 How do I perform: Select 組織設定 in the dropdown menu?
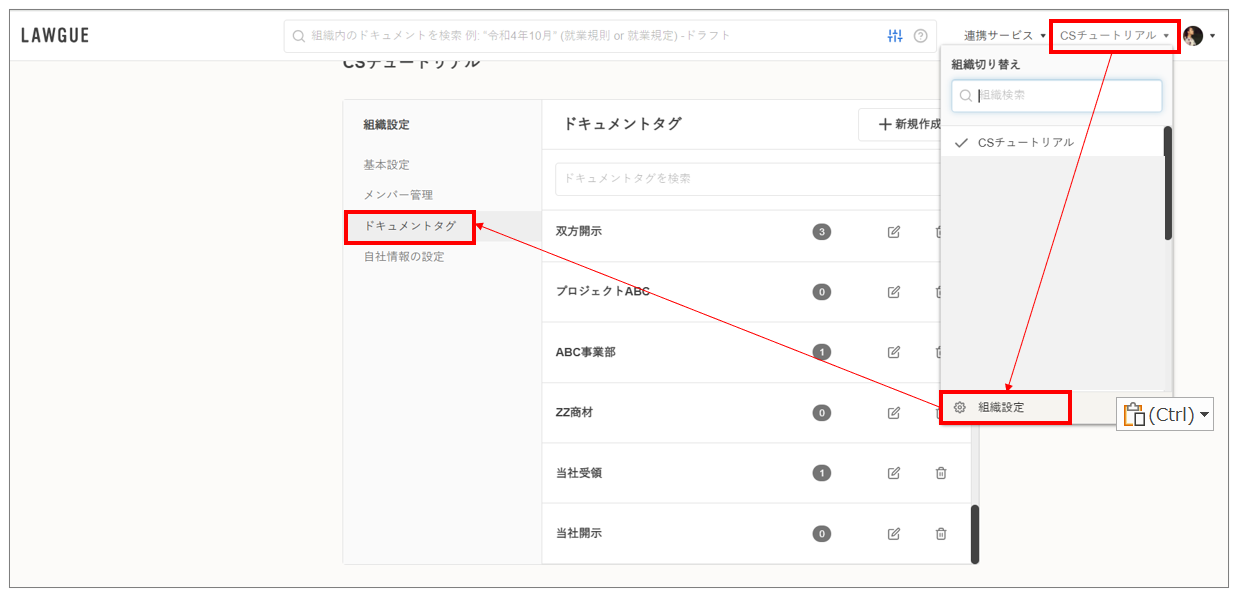(x=1001, y=408)
